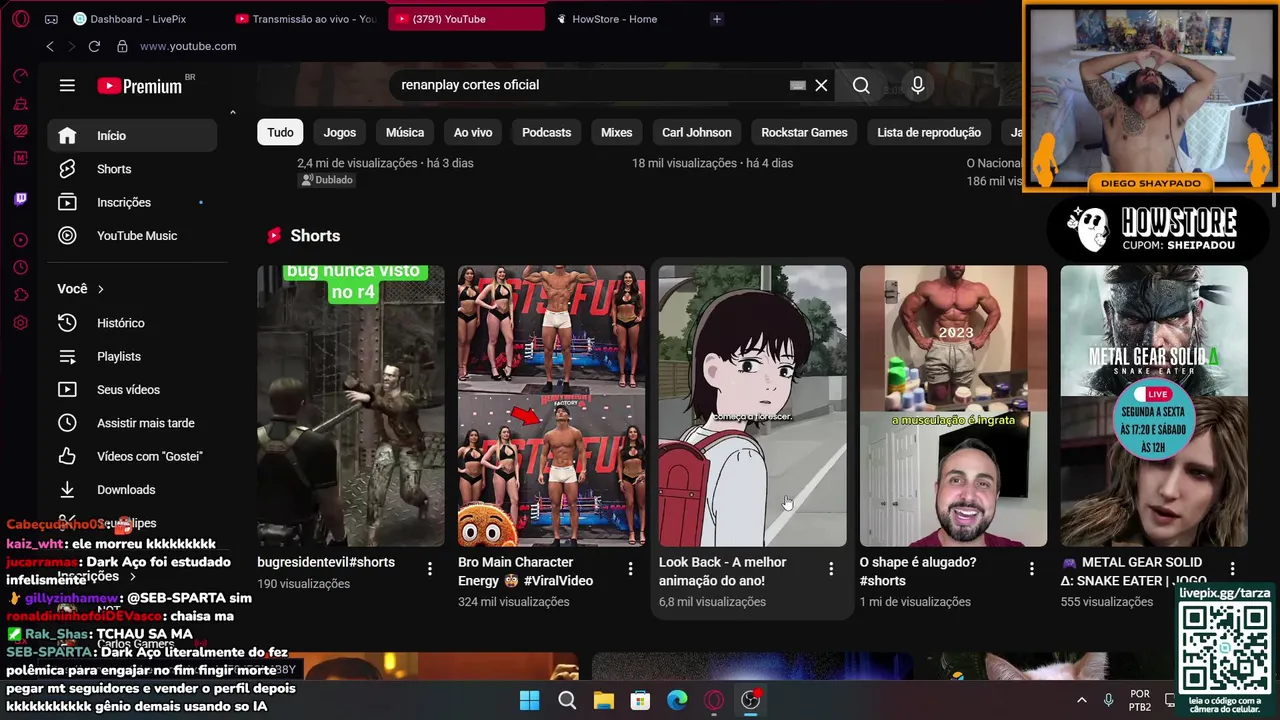
Task: Open Seus vídeos in YouTube sidebar
Action: [132, 390]
